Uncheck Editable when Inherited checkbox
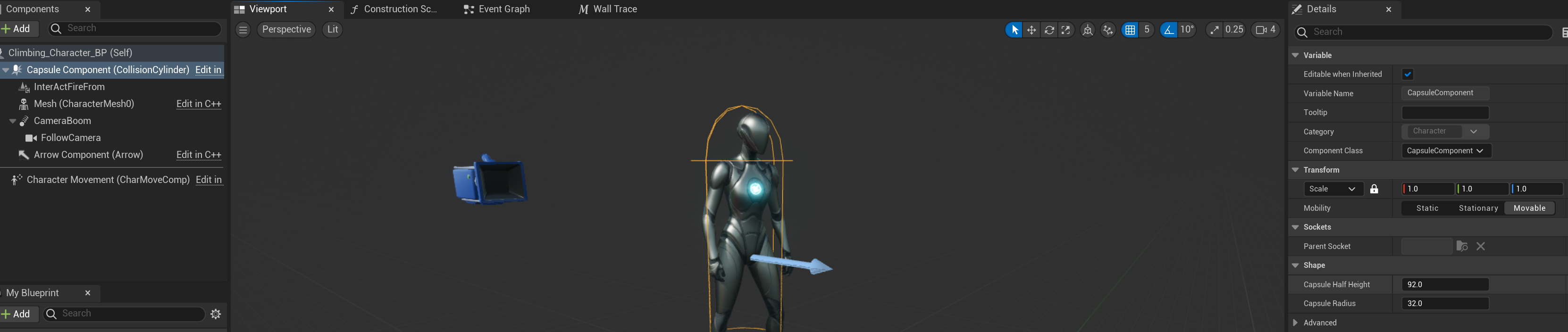Image resolution: width=1568 pixels, height=332 pixels. 1407,74
